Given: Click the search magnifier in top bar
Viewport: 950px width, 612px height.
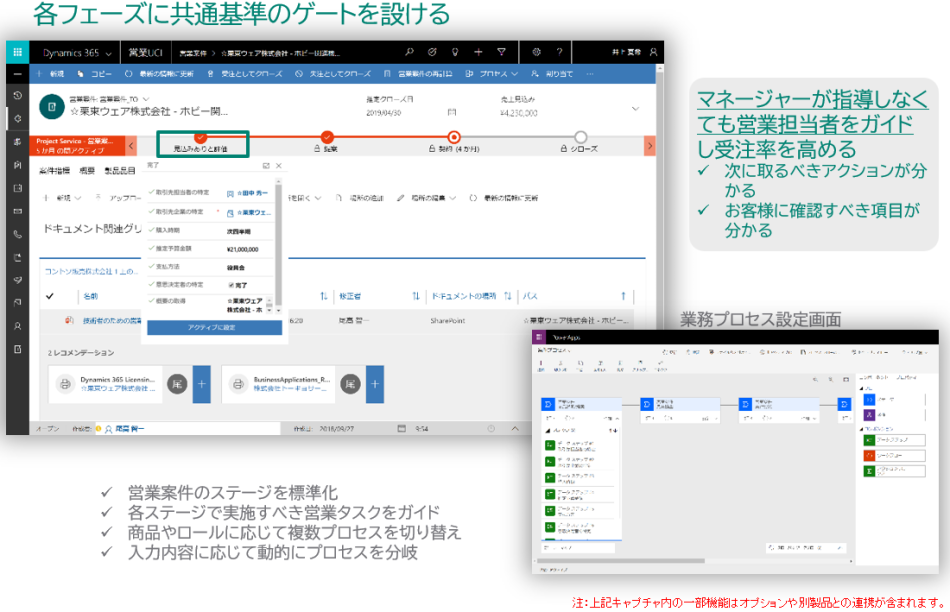Looking at the screenshot, I should tap(409, 52).
